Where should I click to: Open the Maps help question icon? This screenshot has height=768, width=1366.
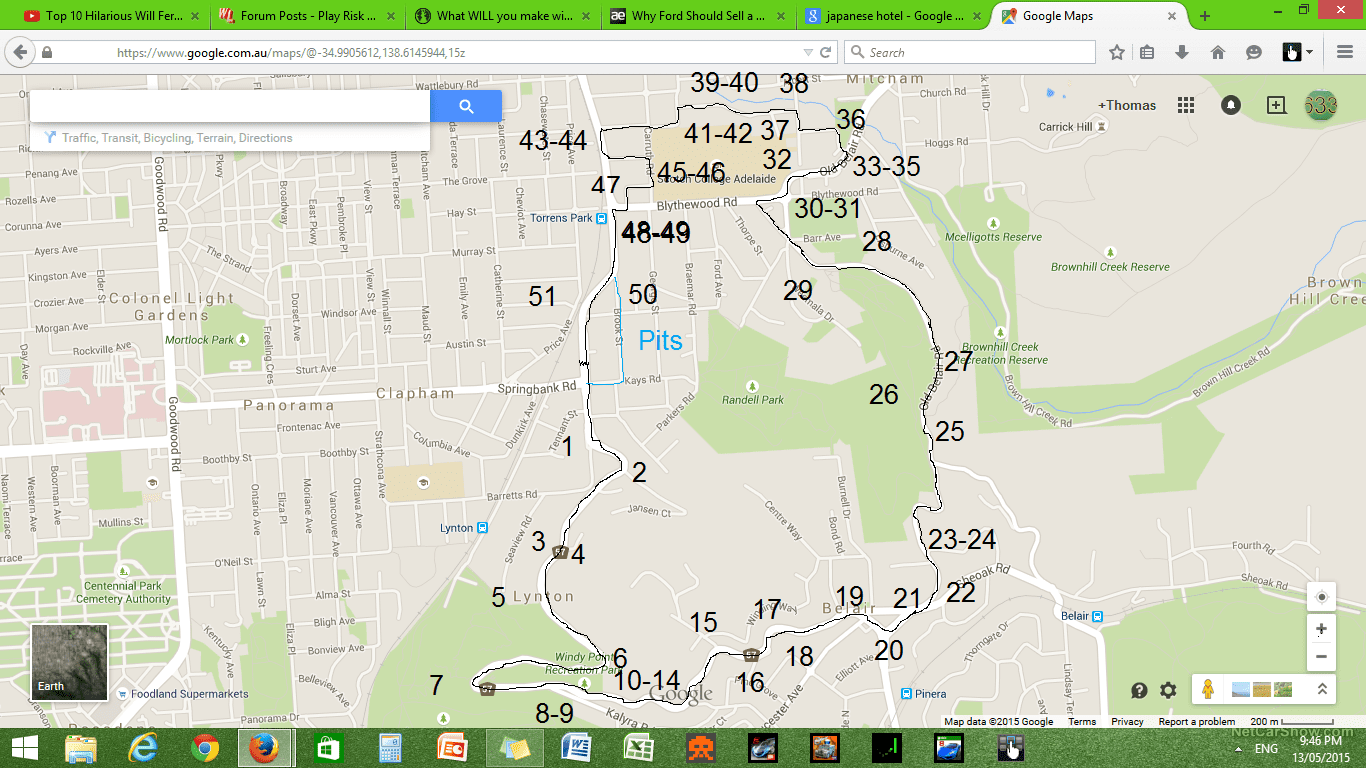coord(1139,690)
